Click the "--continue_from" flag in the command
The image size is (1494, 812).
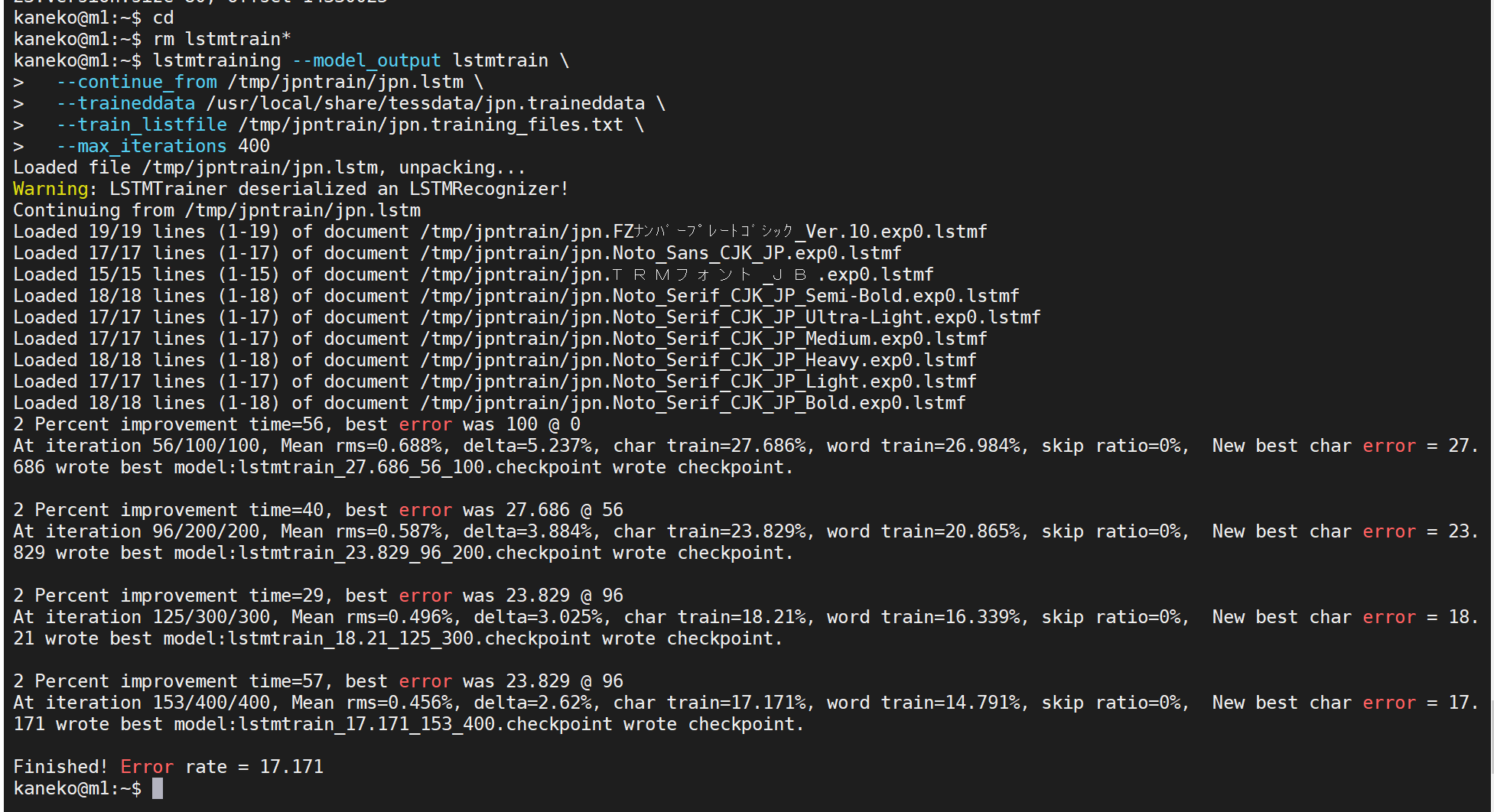pyautogui.click(x=136, y=82)
